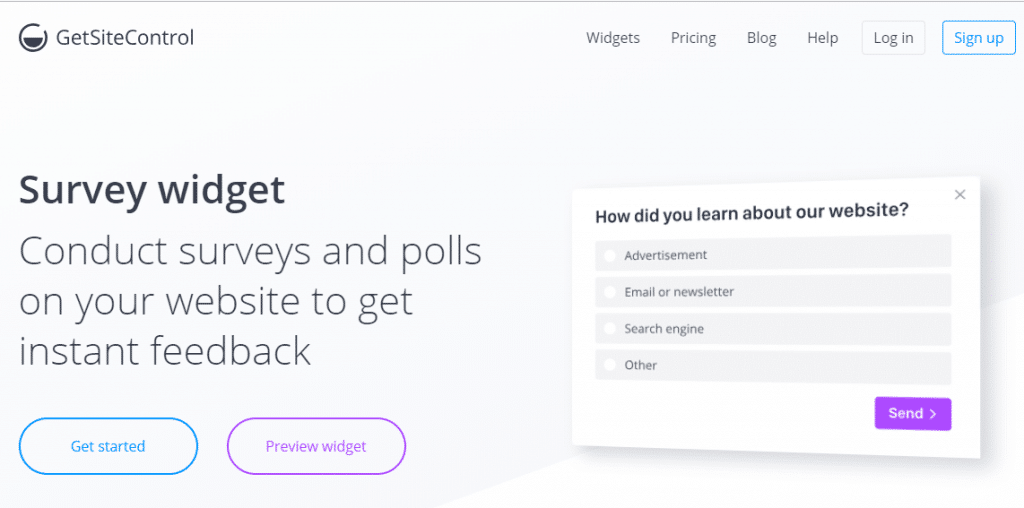Open the Widgets menu item

coord(613,38)
